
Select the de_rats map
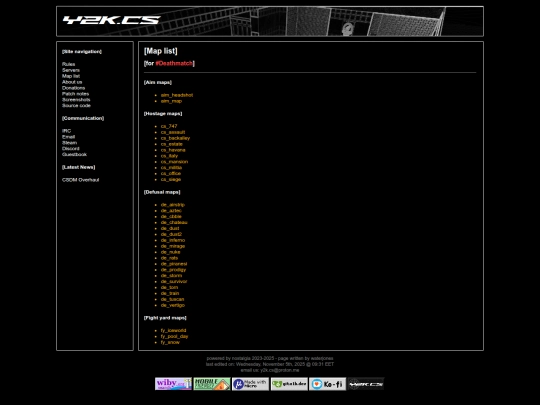(x=169, y=258)
